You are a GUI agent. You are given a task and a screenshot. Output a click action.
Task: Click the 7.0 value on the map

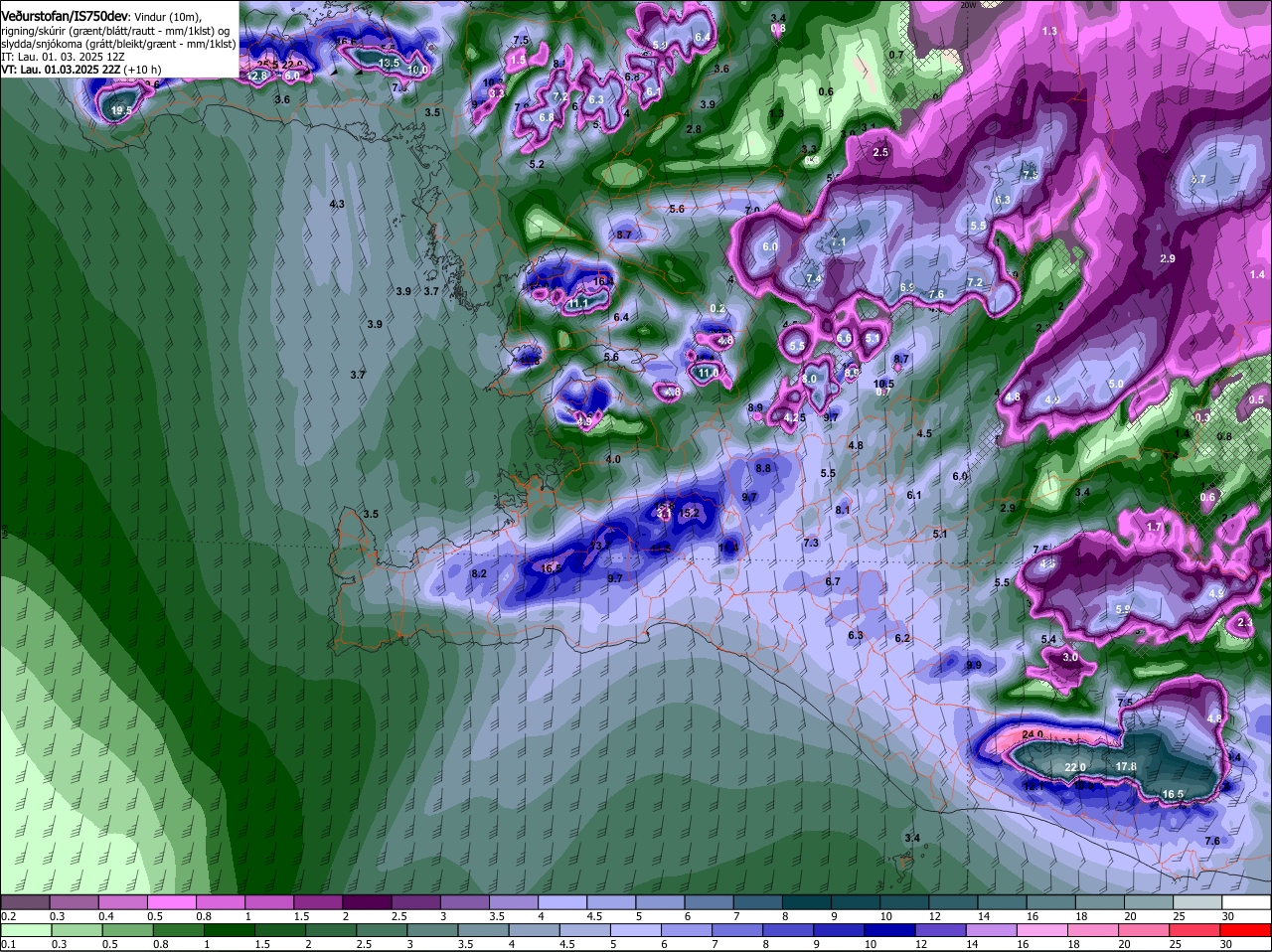[x=752, y=211]
